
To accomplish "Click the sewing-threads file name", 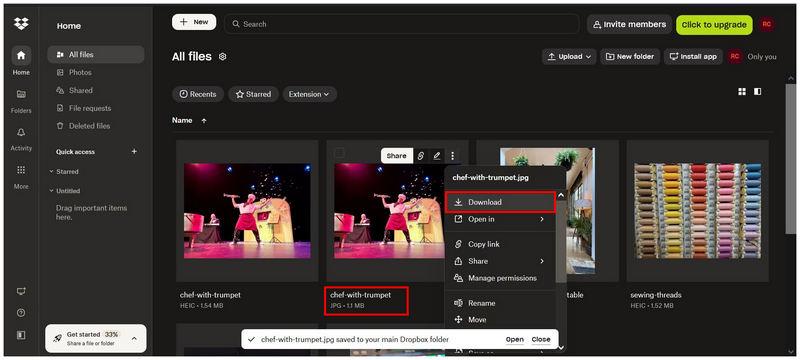I will tap(656, 295).
